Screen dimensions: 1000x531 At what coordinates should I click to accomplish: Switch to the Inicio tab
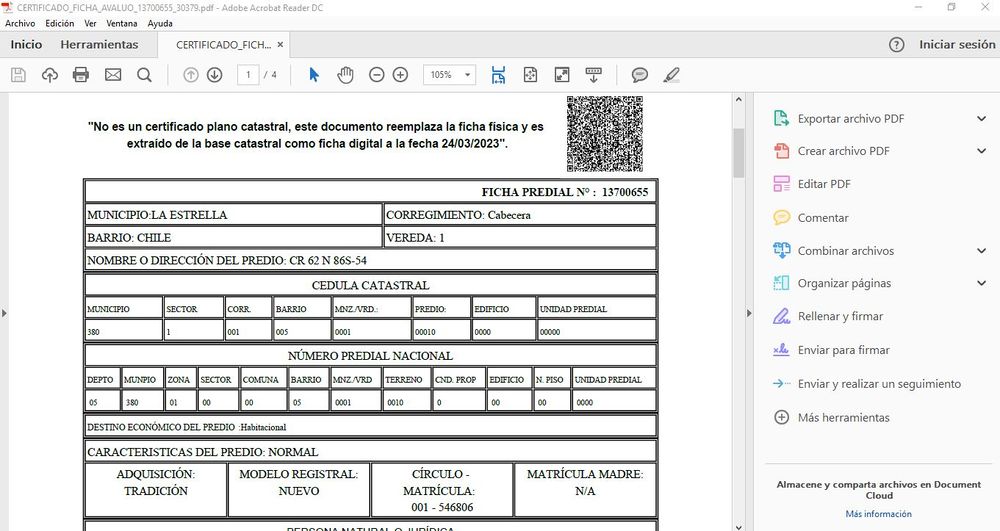click(x=26, y=45)
